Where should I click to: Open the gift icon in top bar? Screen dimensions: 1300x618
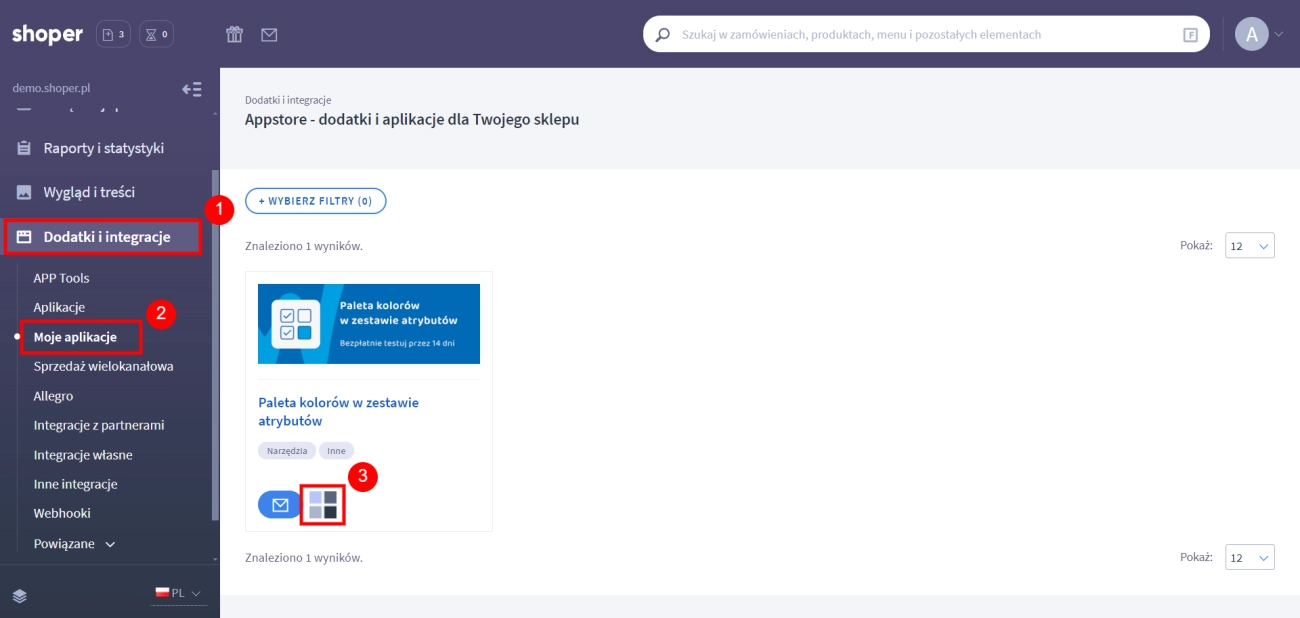point(234,35)
